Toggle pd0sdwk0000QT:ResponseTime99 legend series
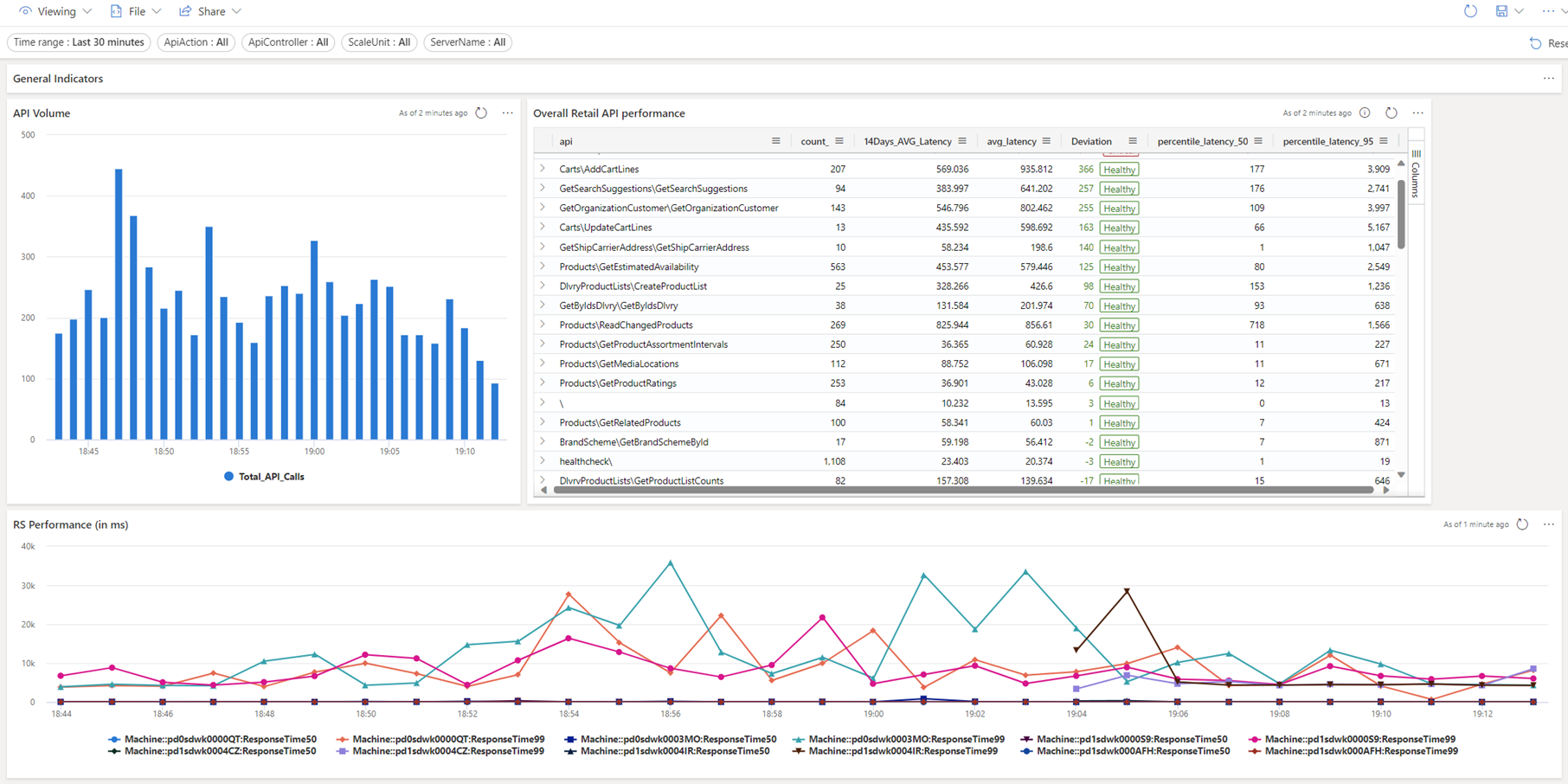 (440, 740)
